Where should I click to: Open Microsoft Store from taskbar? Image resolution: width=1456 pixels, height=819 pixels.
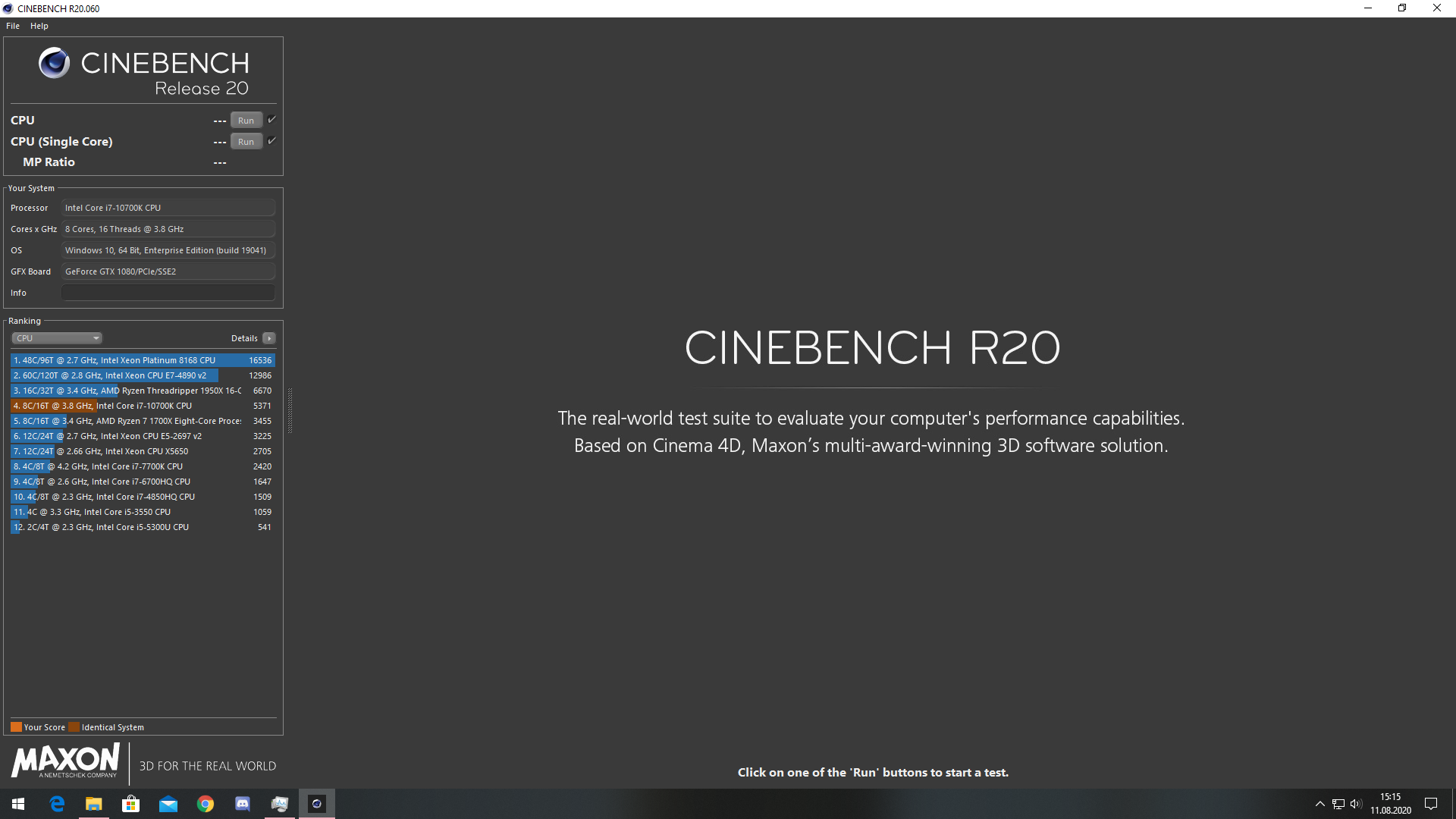[131, 804]
